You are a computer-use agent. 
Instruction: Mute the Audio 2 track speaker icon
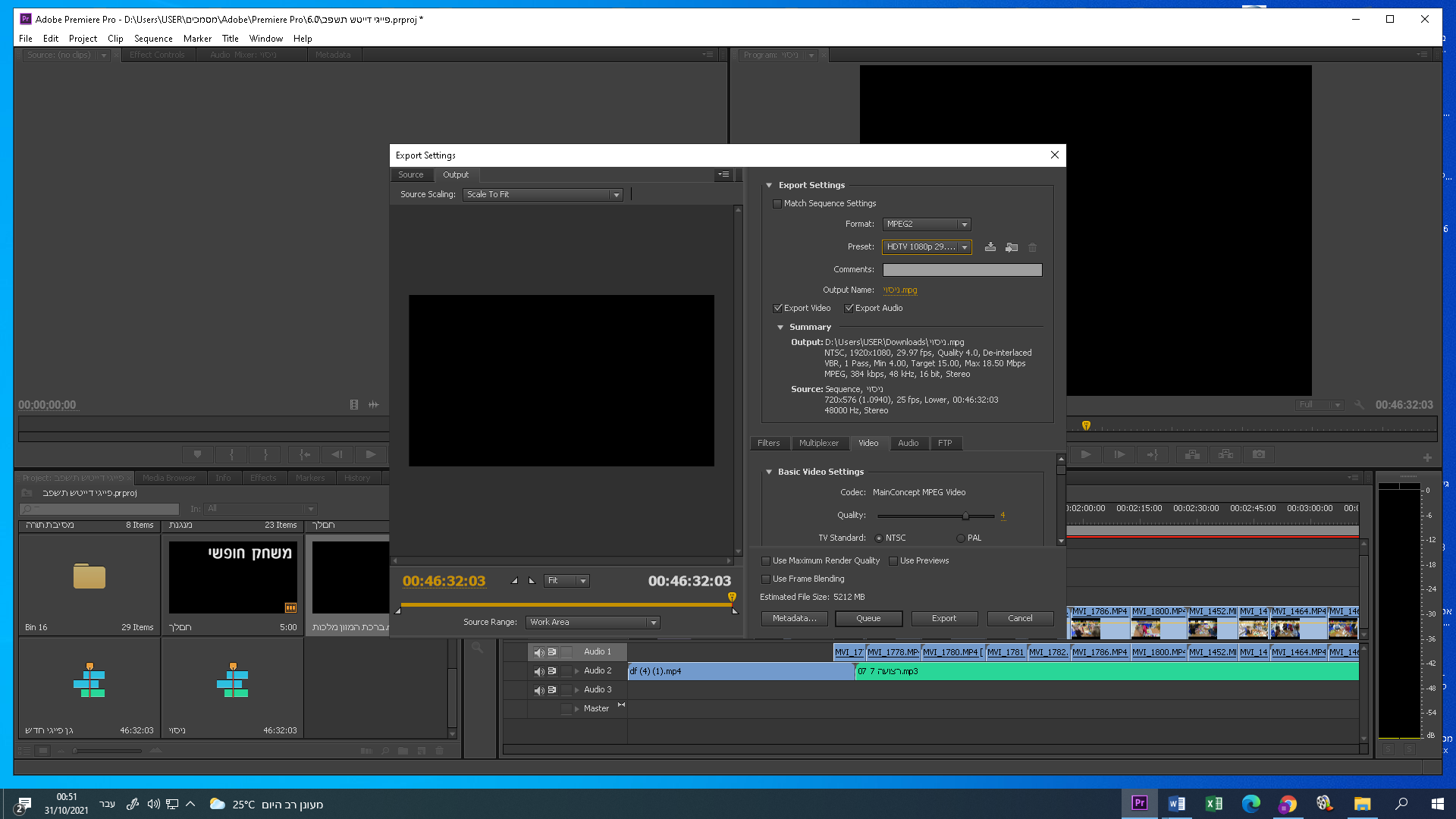click(x=538, y=671)
